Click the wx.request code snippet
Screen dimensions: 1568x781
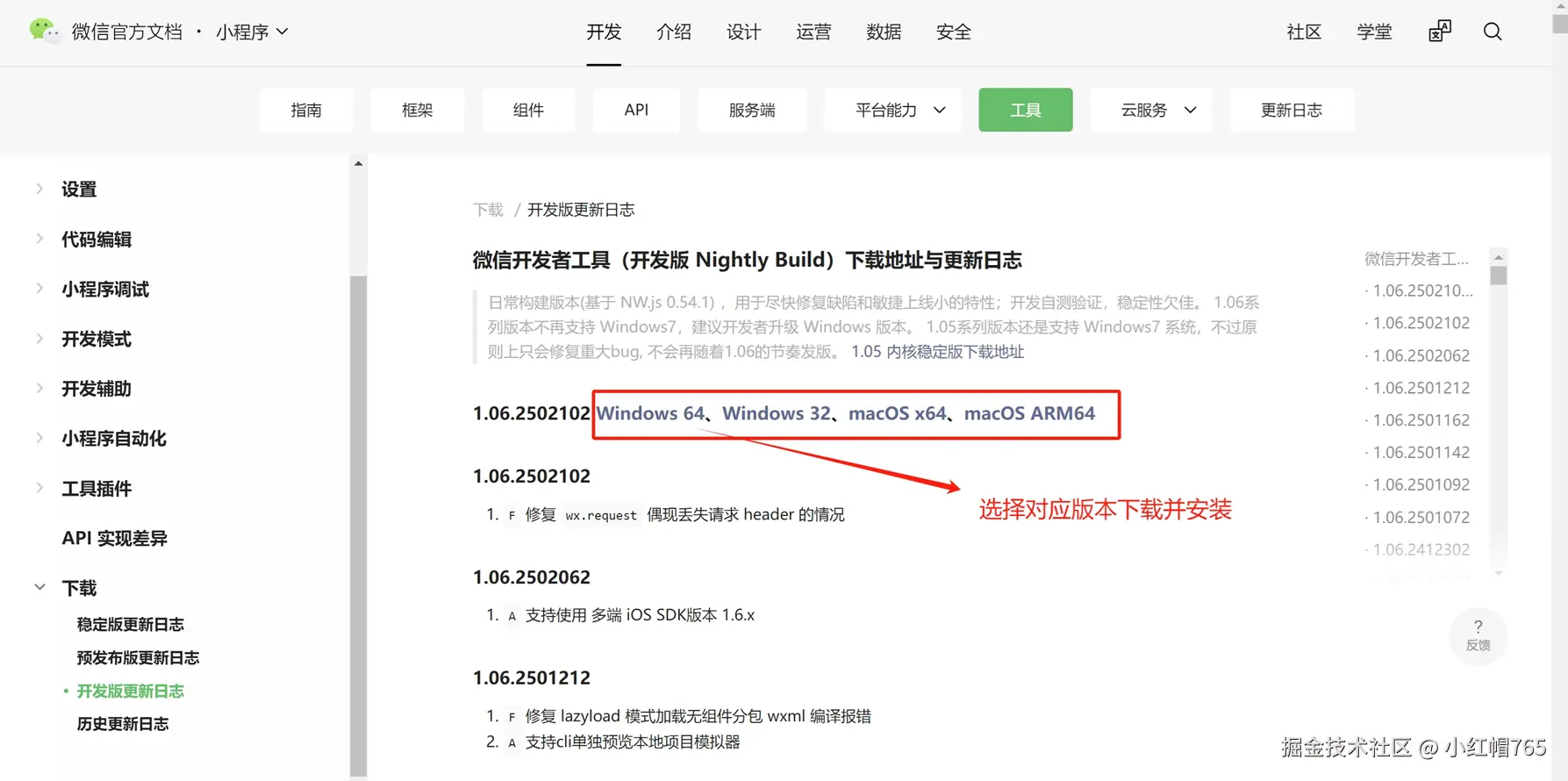(601, 515)
